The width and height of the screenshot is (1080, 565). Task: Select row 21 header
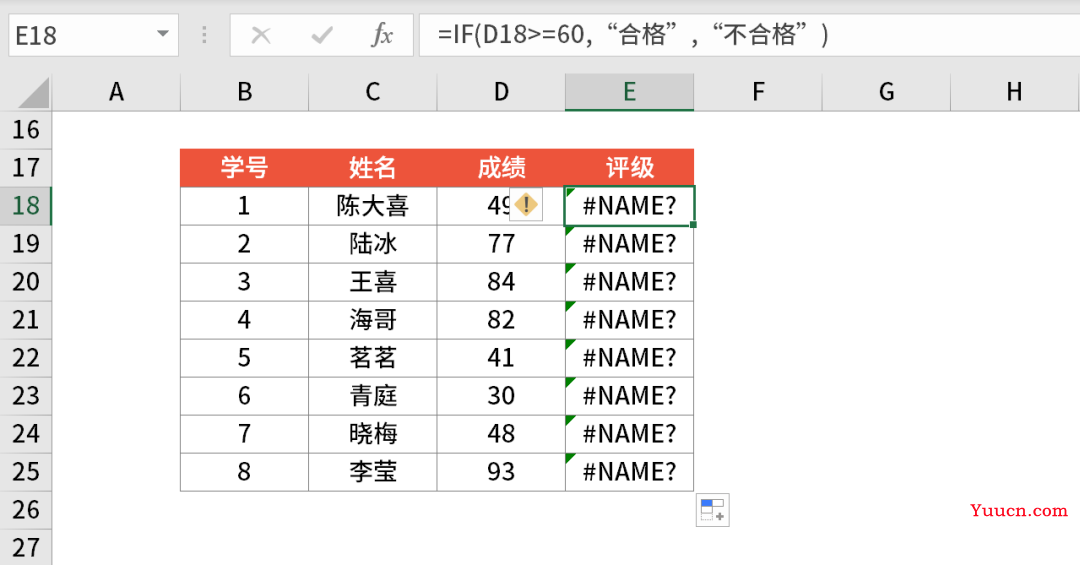pos(25,320)
